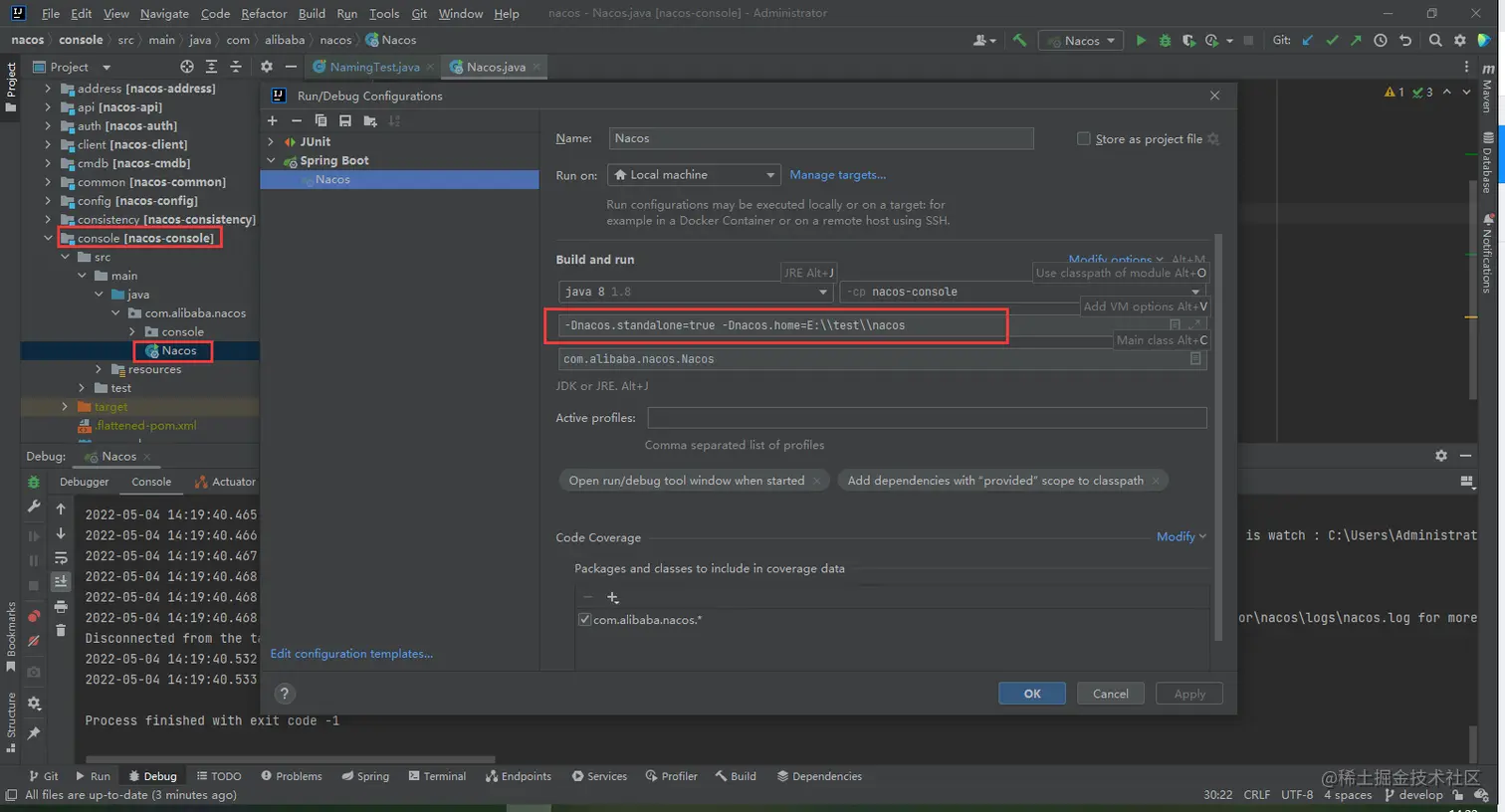Open the Local machine run target dropdown

(694, 175)
